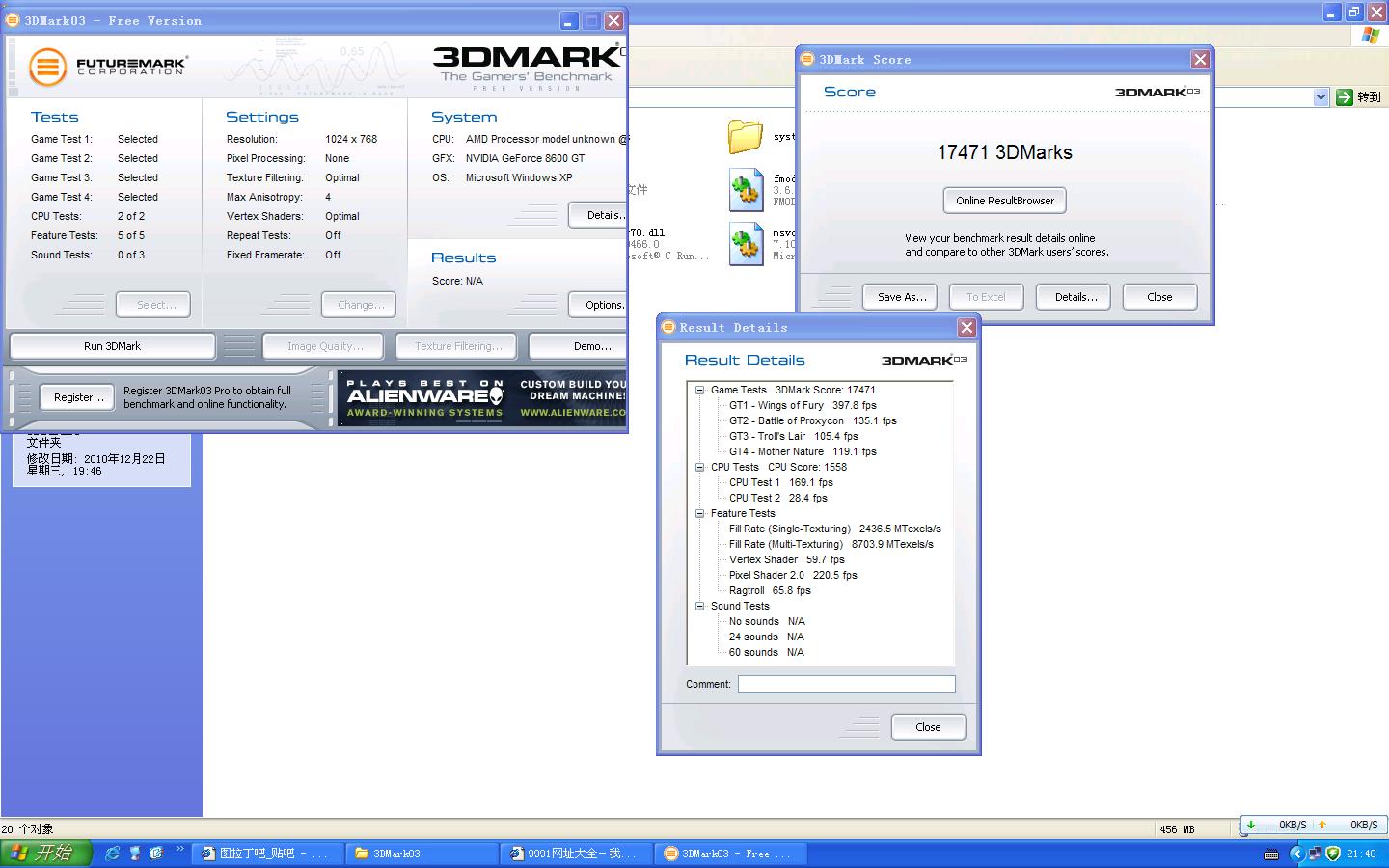This screenshot has height=868, width=1389.
Task: Click the 456 MB status bar entry
Action: pos(1177,829)
